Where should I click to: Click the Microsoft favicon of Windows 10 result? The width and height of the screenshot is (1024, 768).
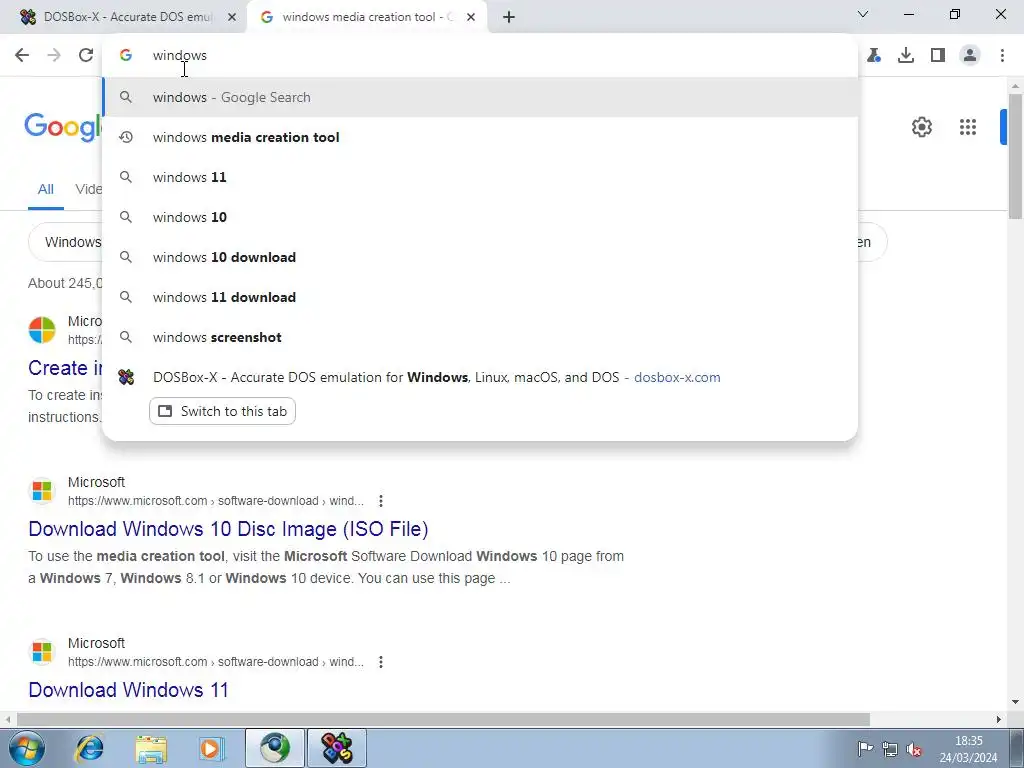click(x=42, y=490)
